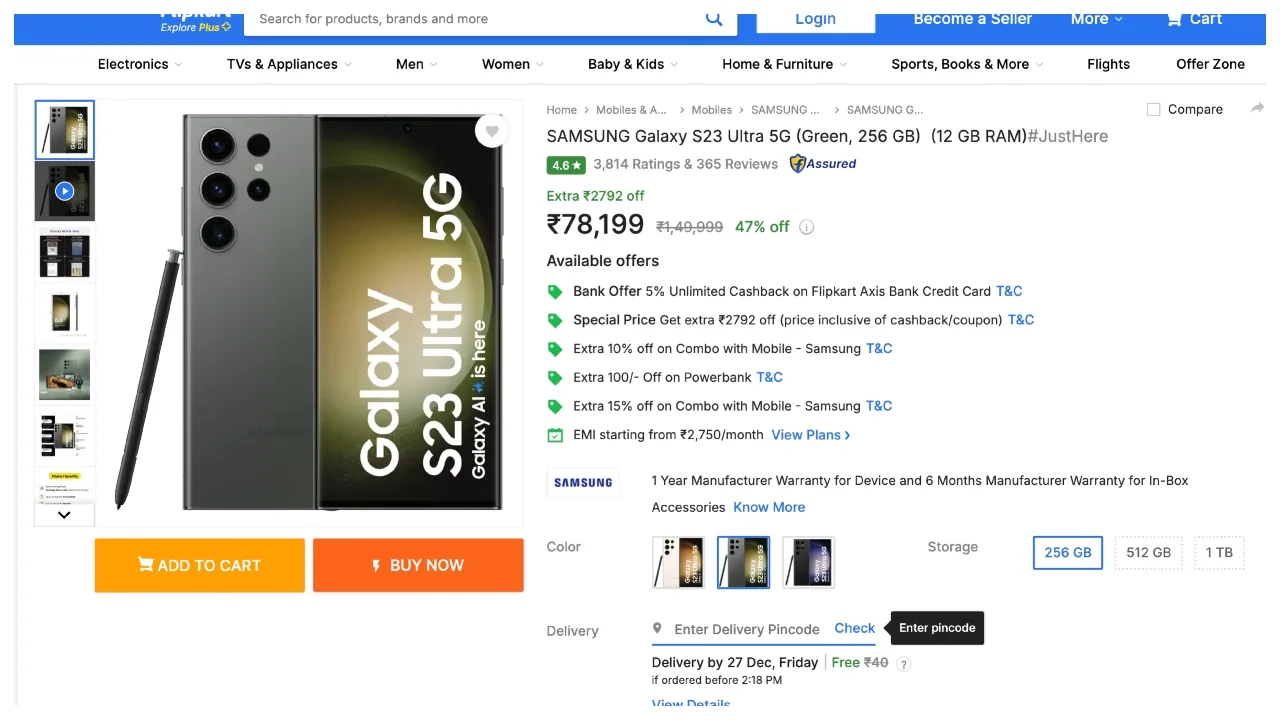This screenshot has height=720, width=1280.
Task: Select 1 TB storage option
Action: point(1219,552)
